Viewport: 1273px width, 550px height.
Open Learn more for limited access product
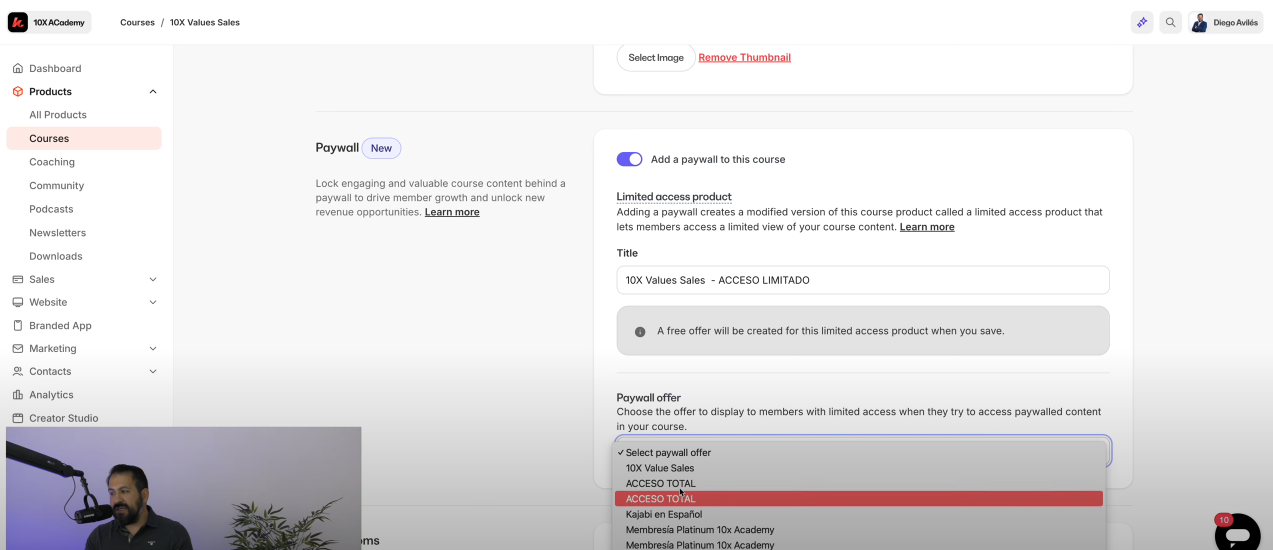coord(927,227)
